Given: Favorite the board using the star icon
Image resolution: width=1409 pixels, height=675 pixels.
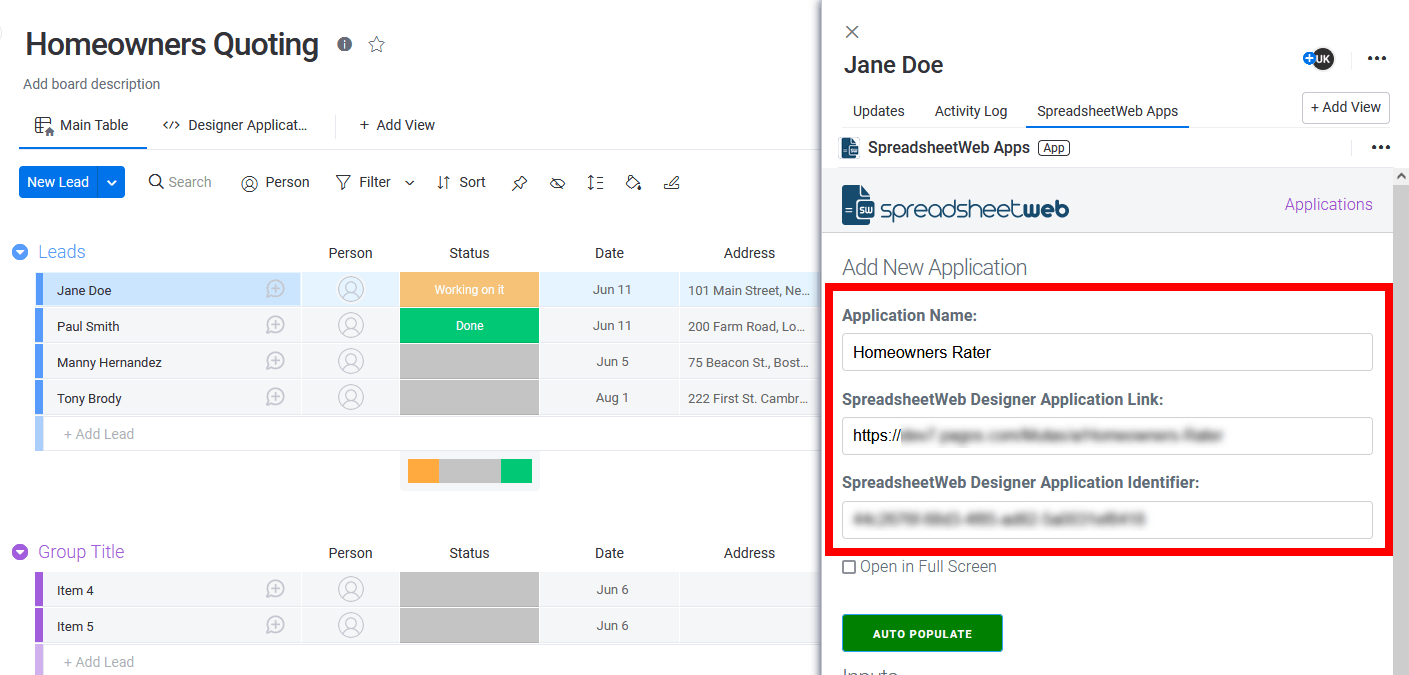Looking at the screenshot, I should tap(376, 44).
